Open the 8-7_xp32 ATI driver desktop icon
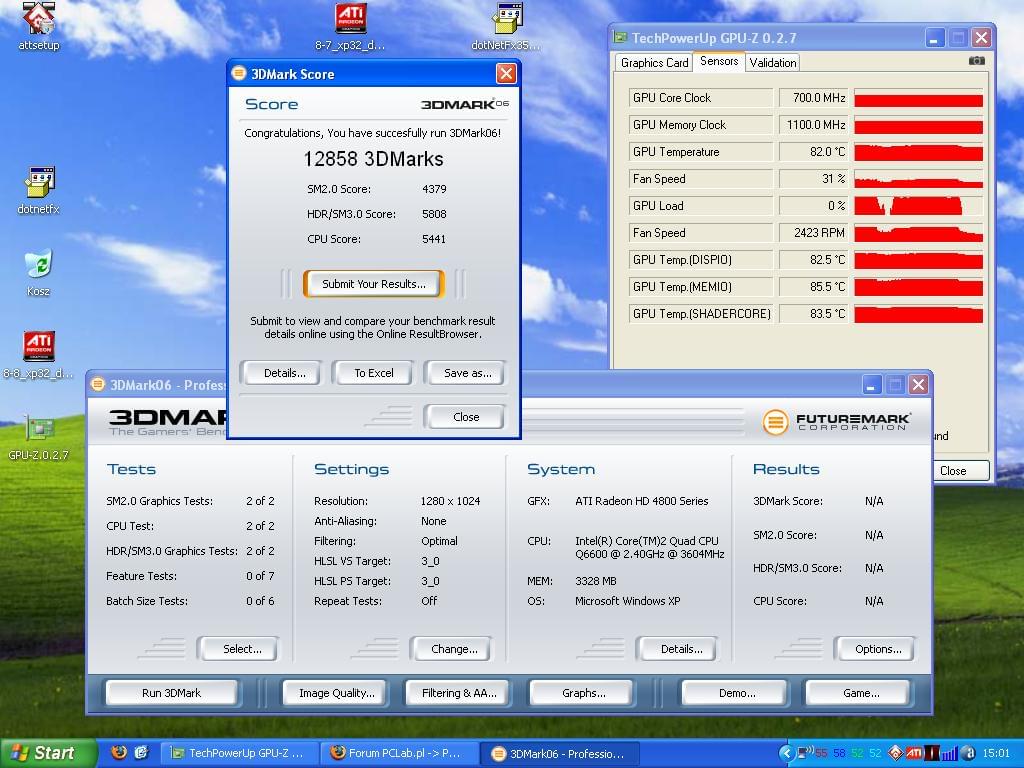 (350, 18)
